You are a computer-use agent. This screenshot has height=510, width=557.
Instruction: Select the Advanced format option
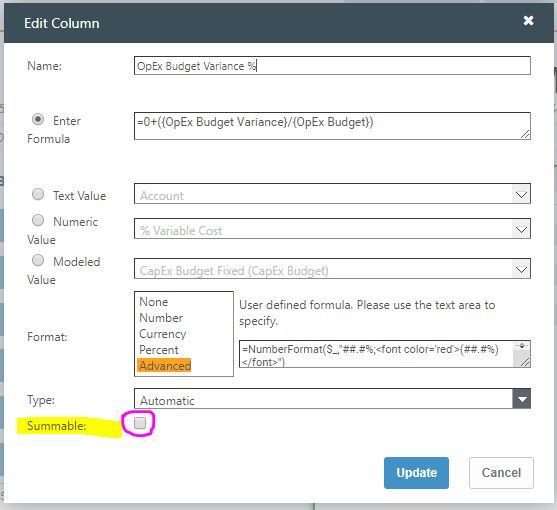click(x=165, y=365)
